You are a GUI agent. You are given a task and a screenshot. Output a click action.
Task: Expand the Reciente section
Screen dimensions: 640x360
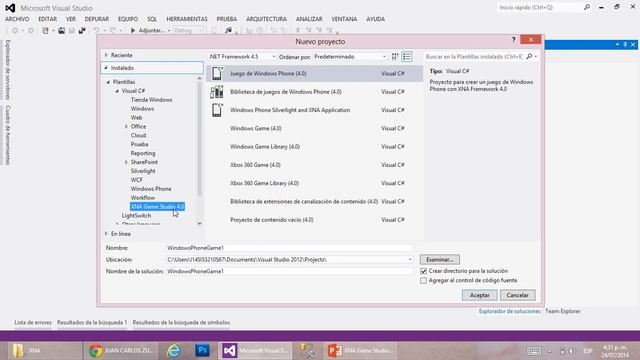pos(107,55)
